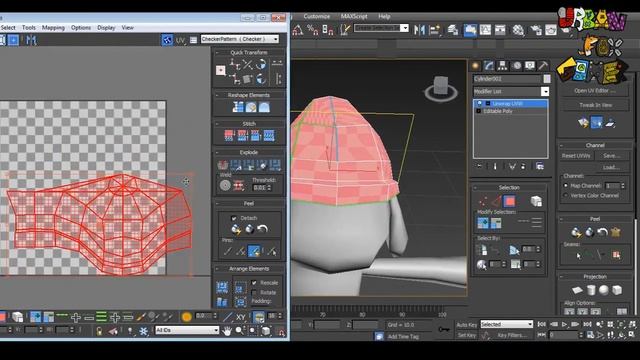
Task: Select Unwrap UVW in modifier stack
Action: [511, 104]
